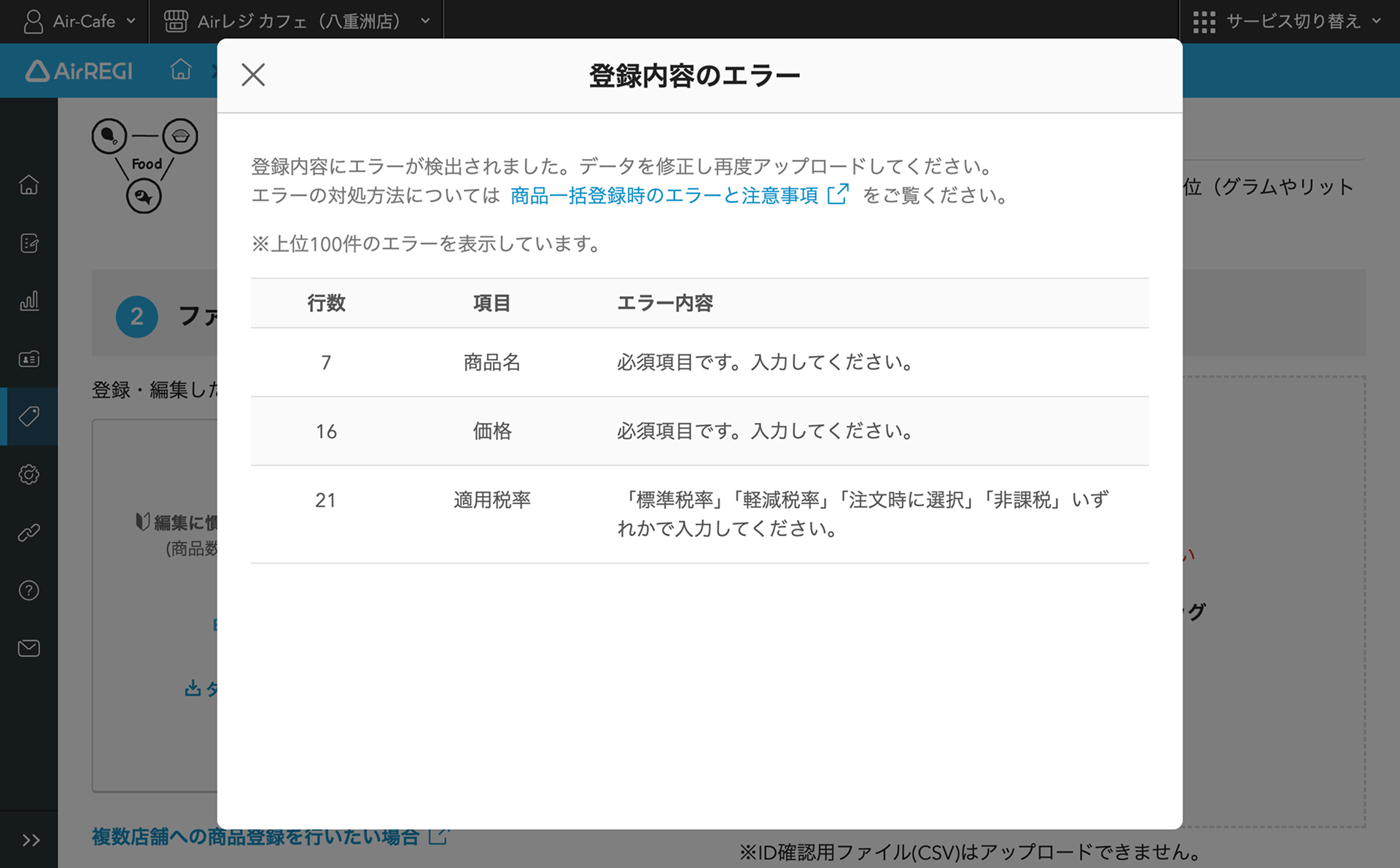Open the settings gear icon in sidebar
The width and height of the screenshot is (1400, 868).
point(28,474)
